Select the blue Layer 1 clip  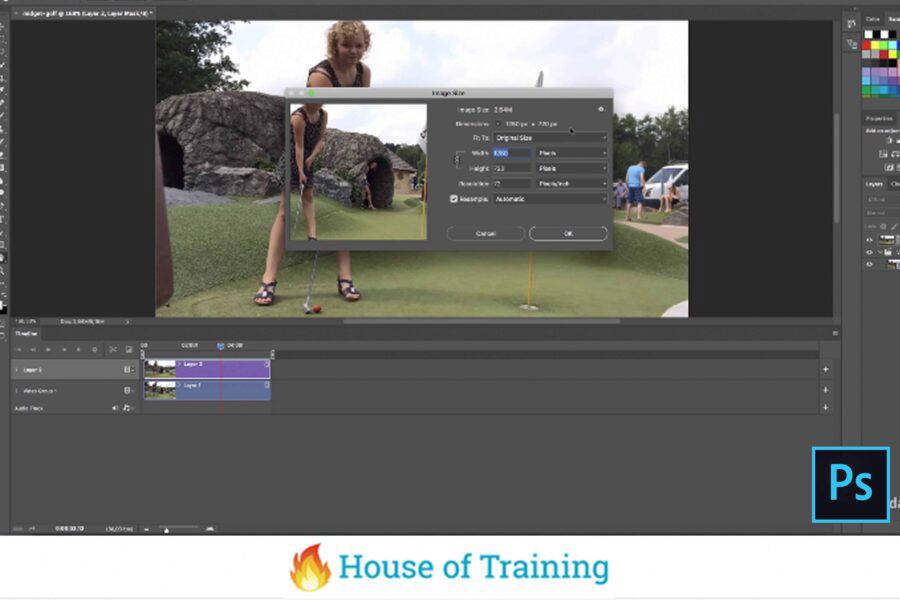click(207, 390)
